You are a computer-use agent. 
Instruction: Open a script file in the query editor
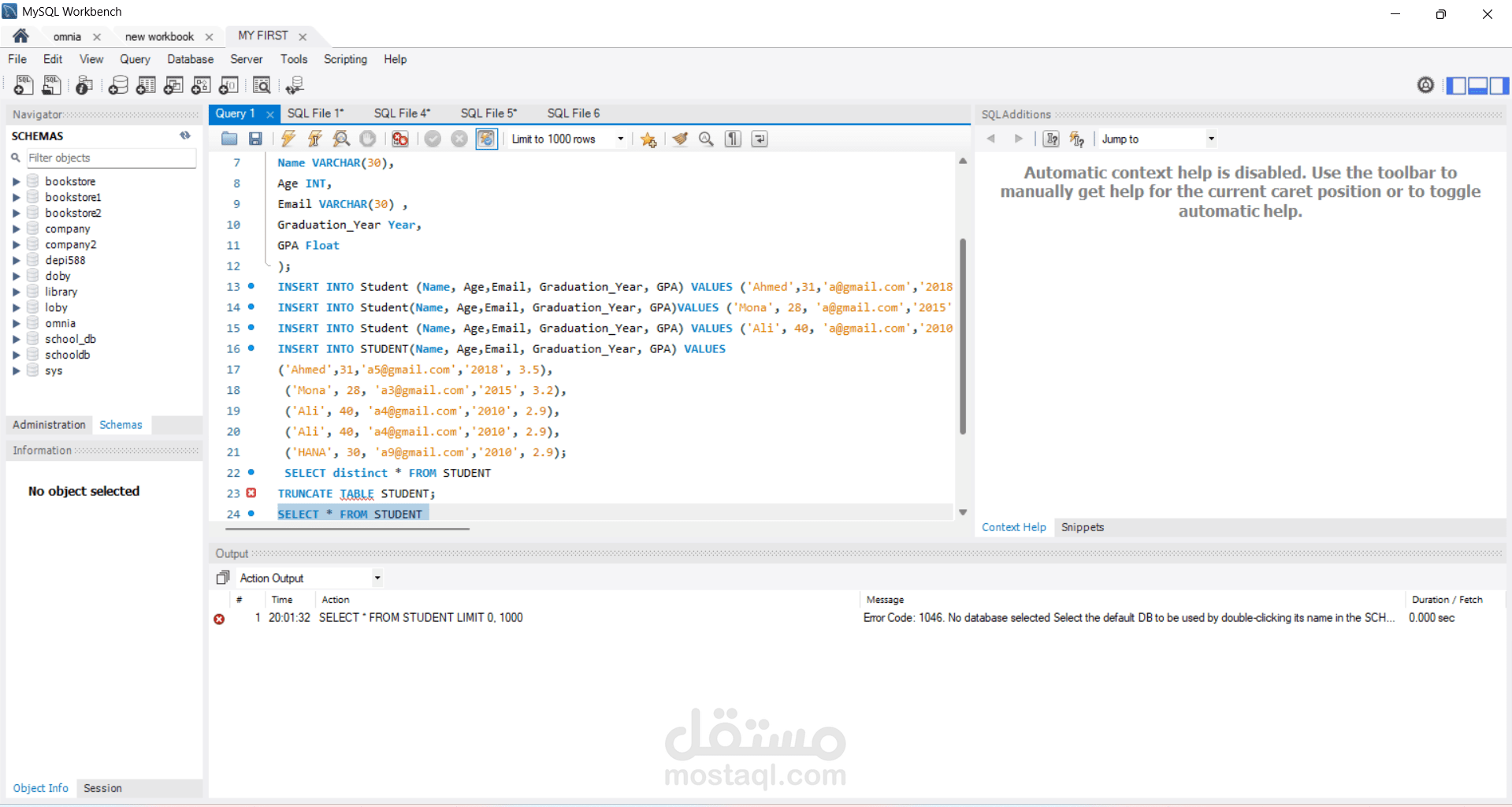coord(229,139)
